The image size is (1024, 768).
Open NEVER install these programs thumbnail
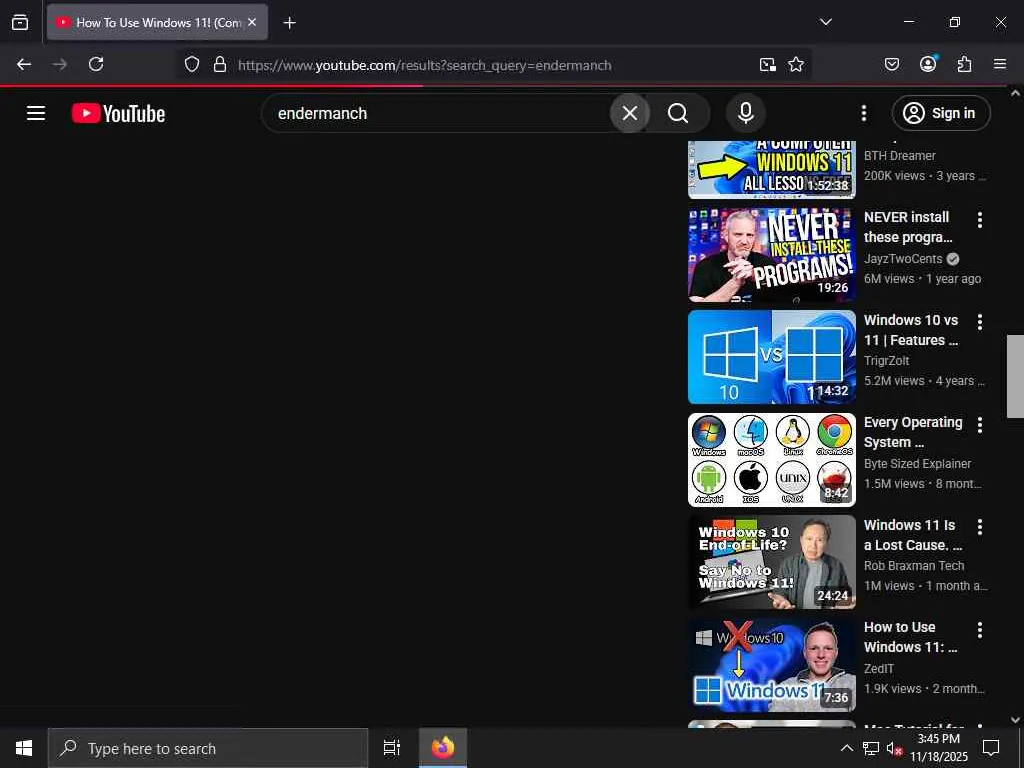pos(771,255)
